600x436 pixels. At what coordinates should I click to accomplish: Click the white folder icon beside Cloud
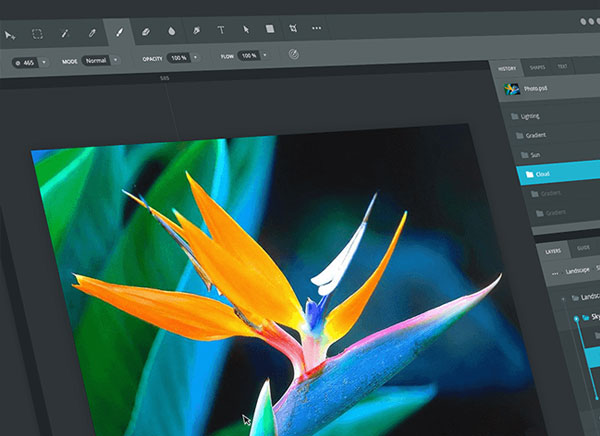(530, 175)
